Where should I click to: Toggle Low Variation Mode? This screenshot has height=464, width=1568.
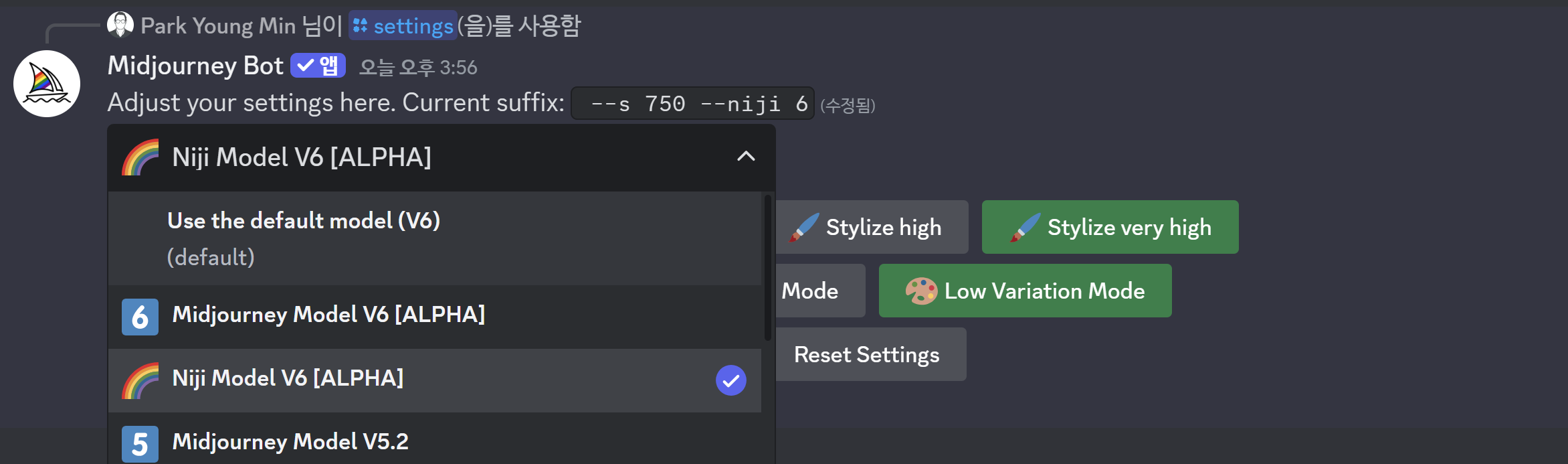coord(1025,291)
